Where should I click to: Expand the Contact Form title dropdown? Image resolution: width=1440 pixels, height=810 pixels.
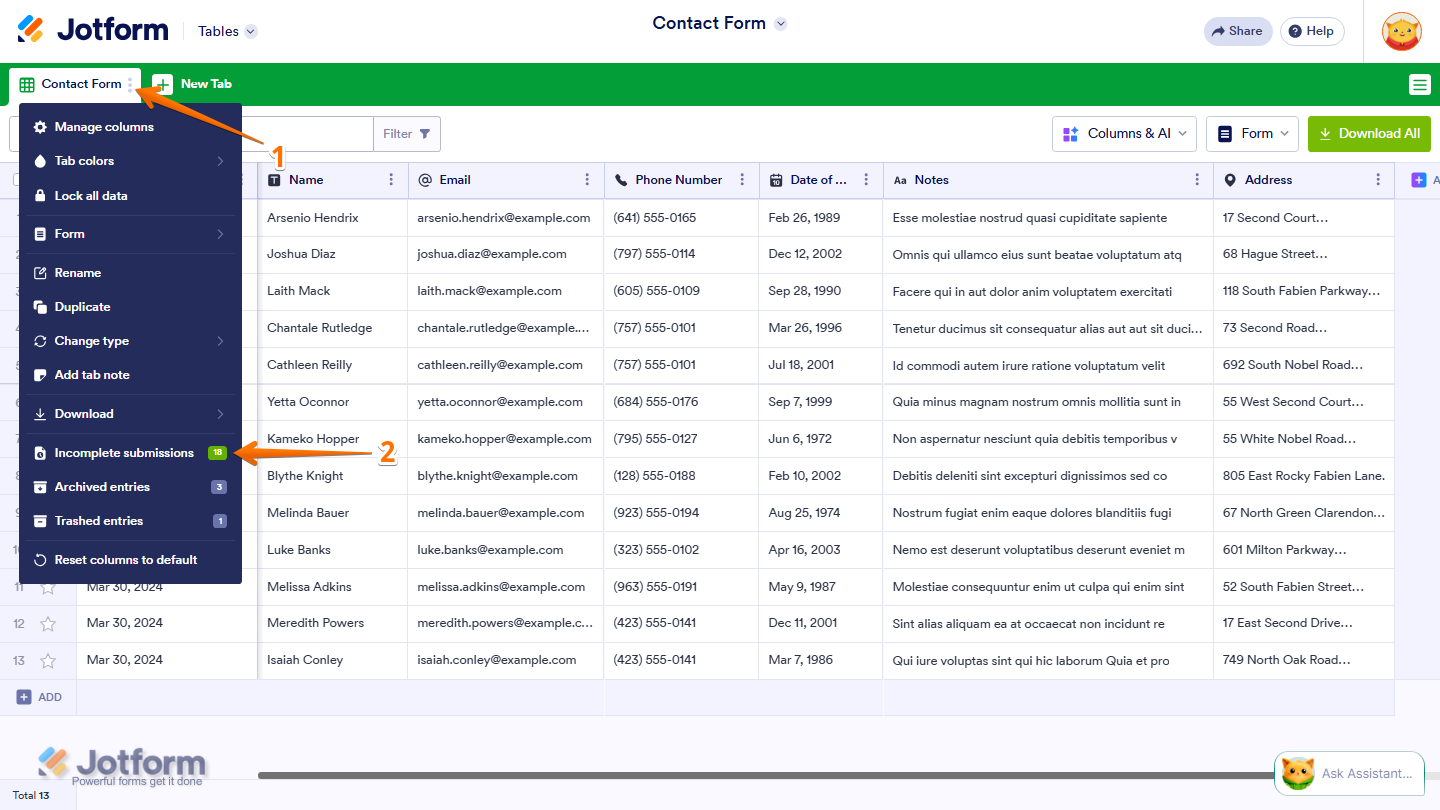pos(781,24)
